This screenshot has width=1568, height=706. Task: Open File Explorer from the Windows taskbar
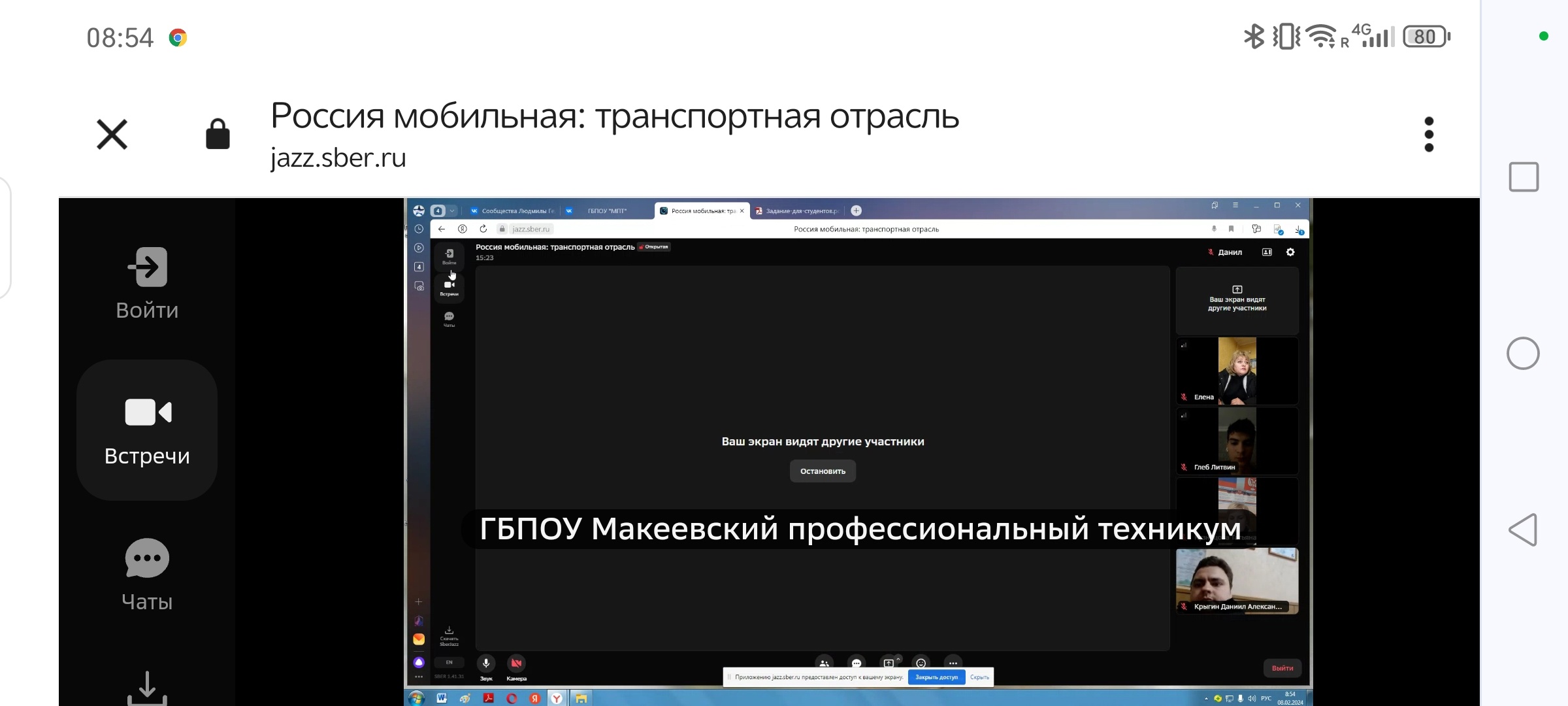click(580, 698)
